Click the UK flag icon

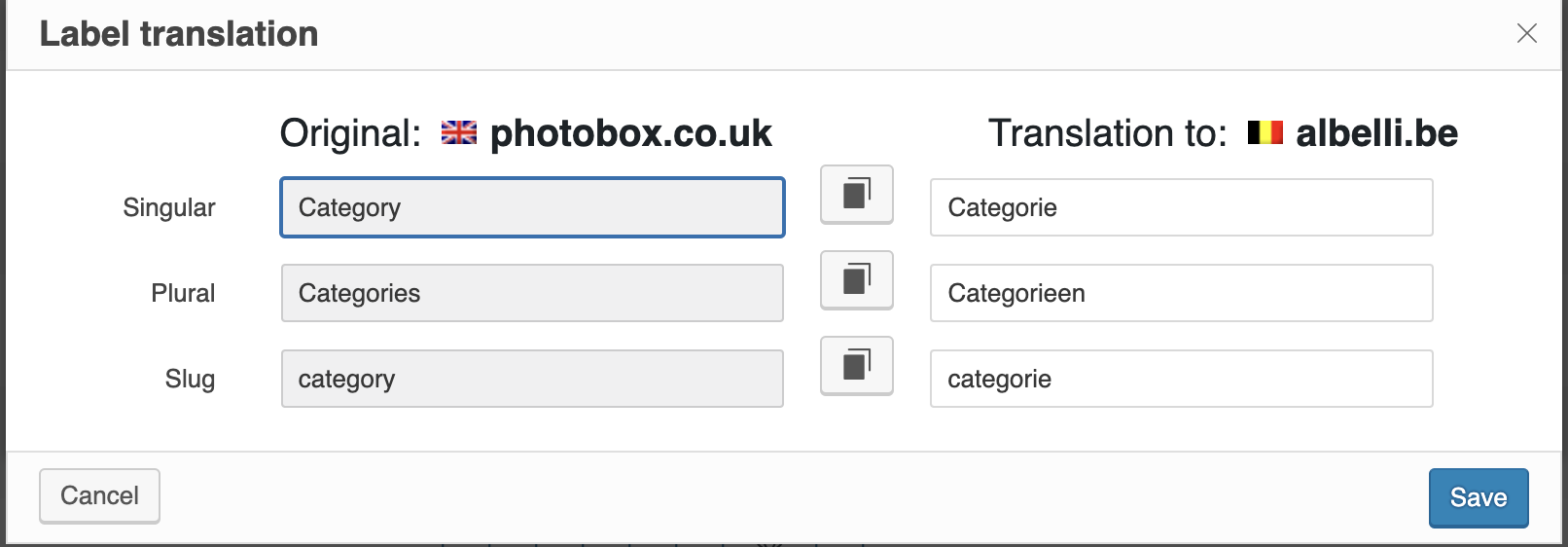[x=459, y=132]
